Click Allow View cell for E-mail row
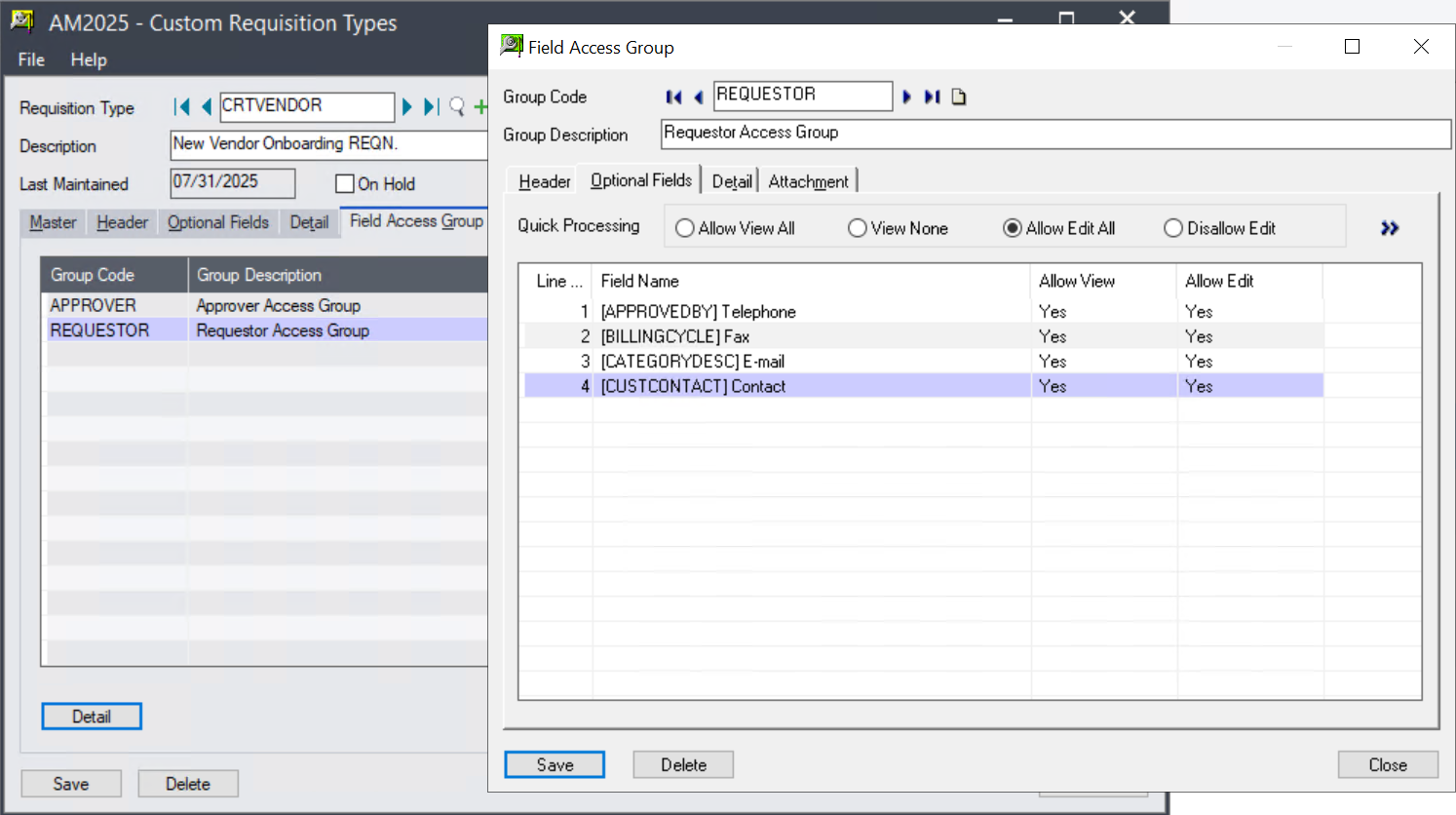 1104,362
